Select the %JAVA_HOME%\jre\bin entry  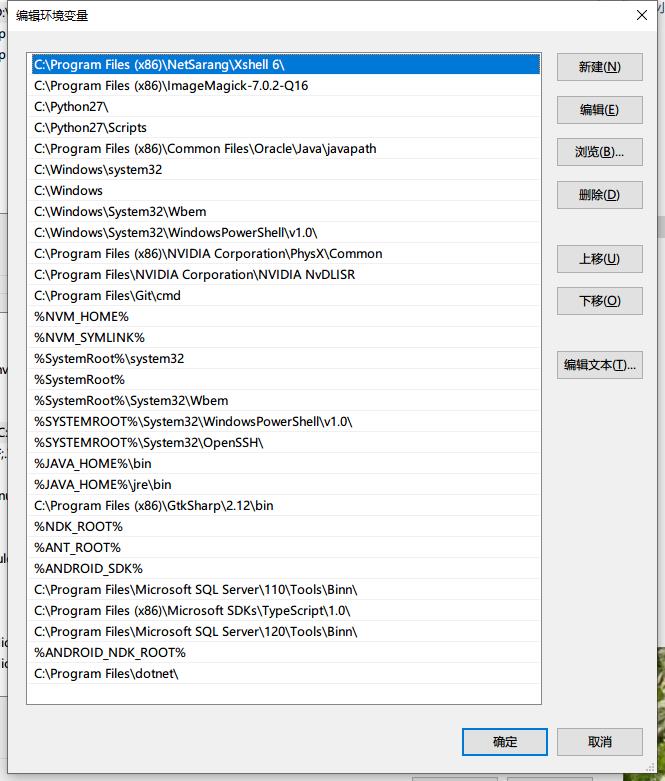click(x=285, y=485)
